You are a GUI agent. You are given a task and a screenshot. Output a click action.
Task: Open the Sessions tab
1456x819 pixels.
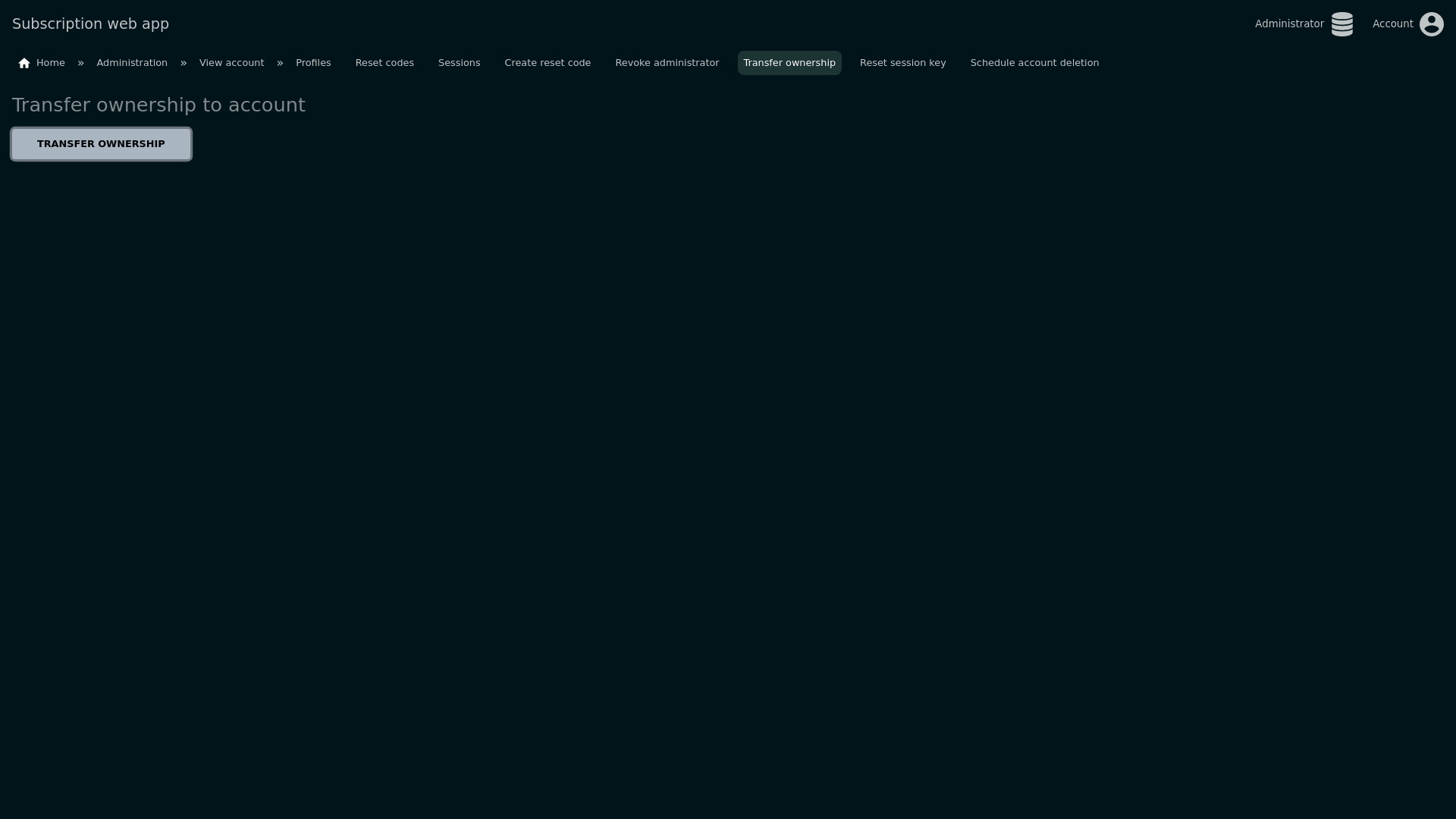pos(459,63)
